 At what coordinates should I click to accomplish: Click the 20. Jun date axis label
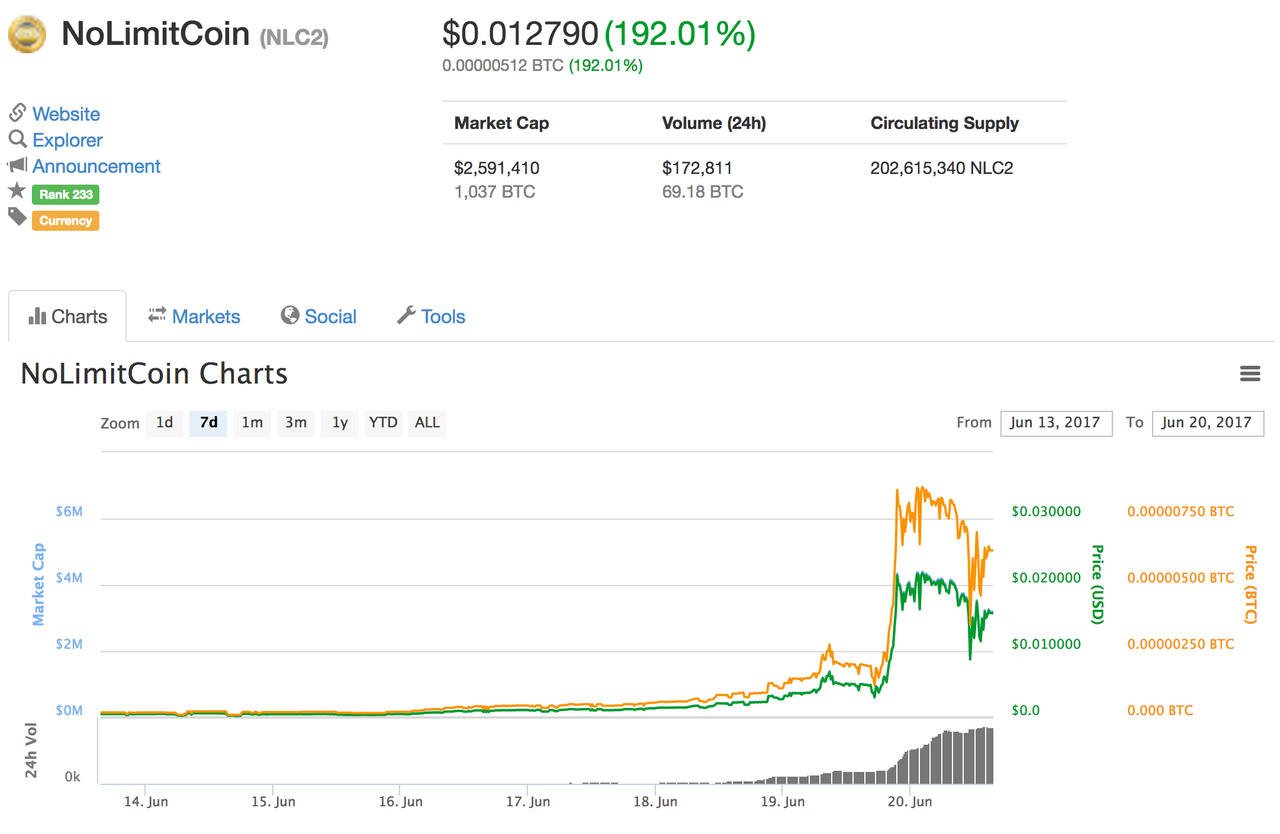[x=909, y=802]
